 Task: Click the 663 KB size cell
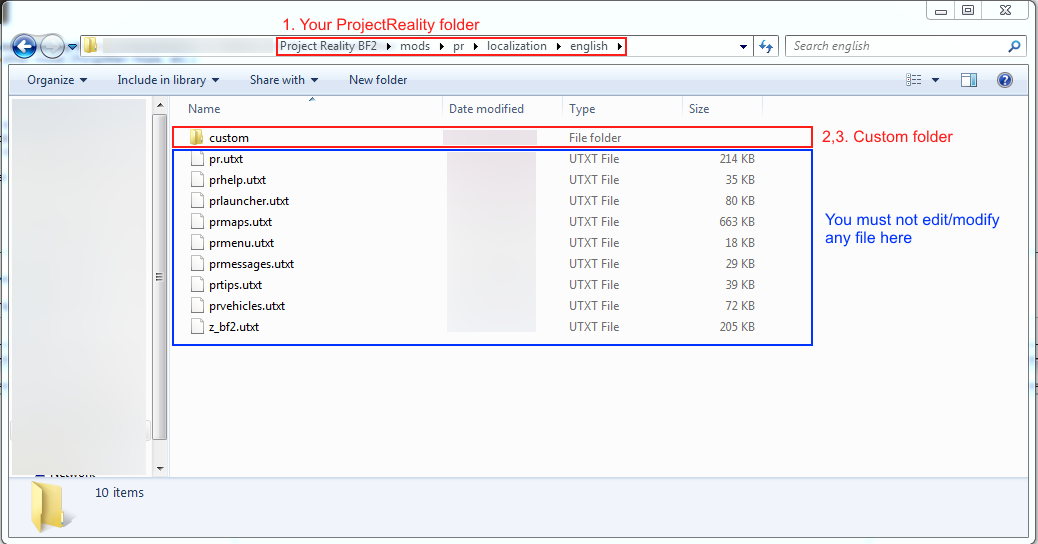pyautogui.click(x=737, y=222)
